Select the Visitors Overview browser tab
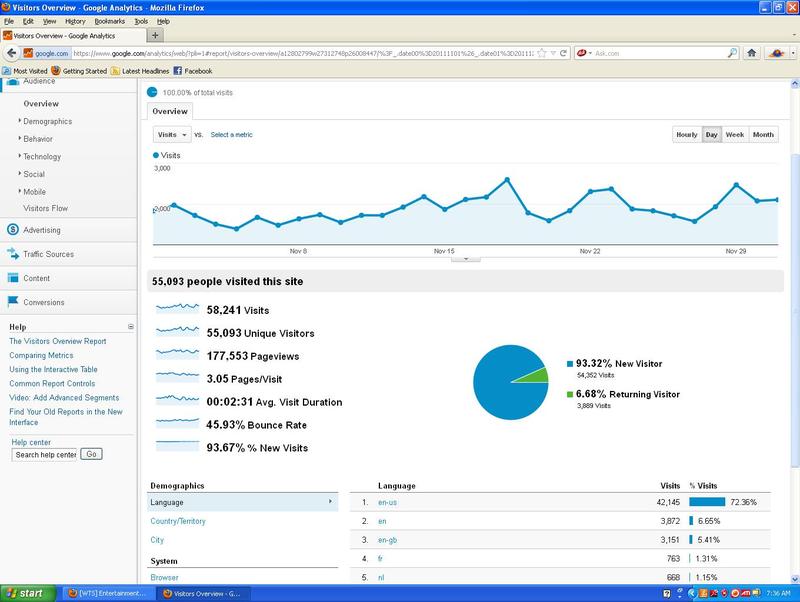The height and width of the screenshot is (602, 800). [73, 36]
